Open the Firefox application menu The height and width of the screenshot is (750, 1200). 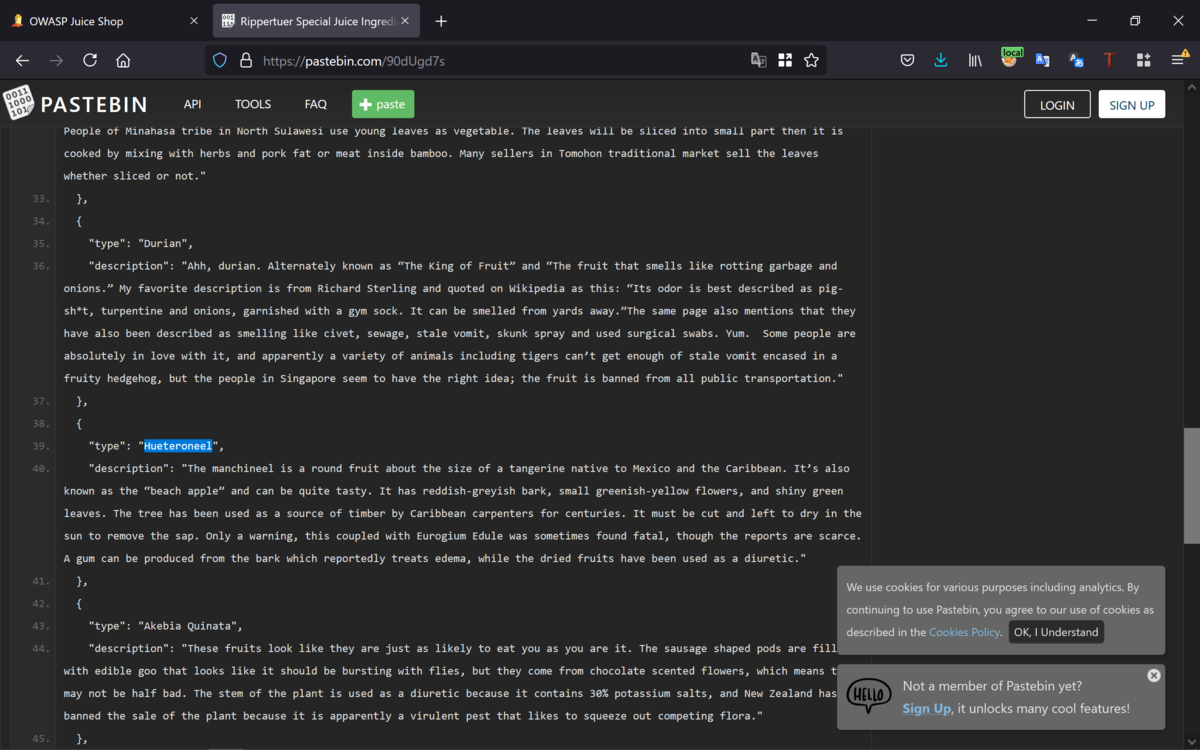coord(1178,60)
